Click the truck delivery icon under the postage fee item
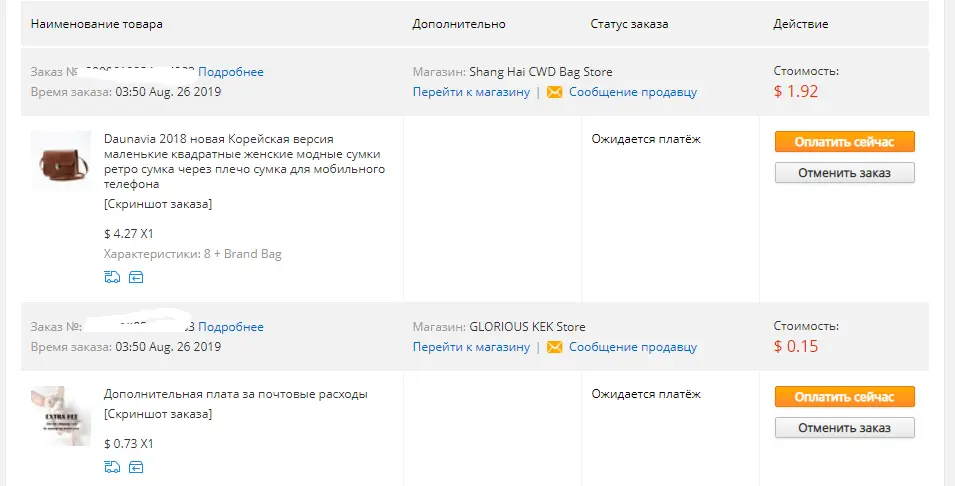This screenshot has height=486, width=955. click(x=112, y=467)
